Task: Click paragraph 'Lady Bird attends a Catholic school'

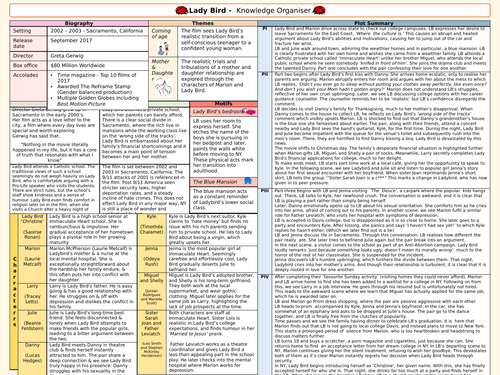Action: click(x=54, y=188)
